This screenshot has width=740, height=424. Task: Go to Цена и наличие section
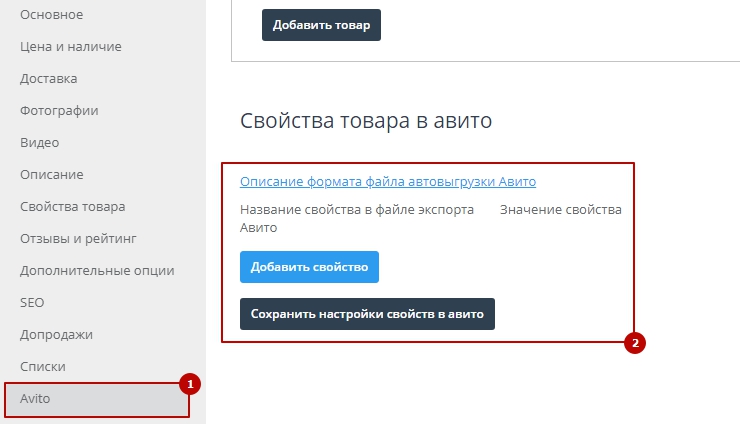pos(70,47)
